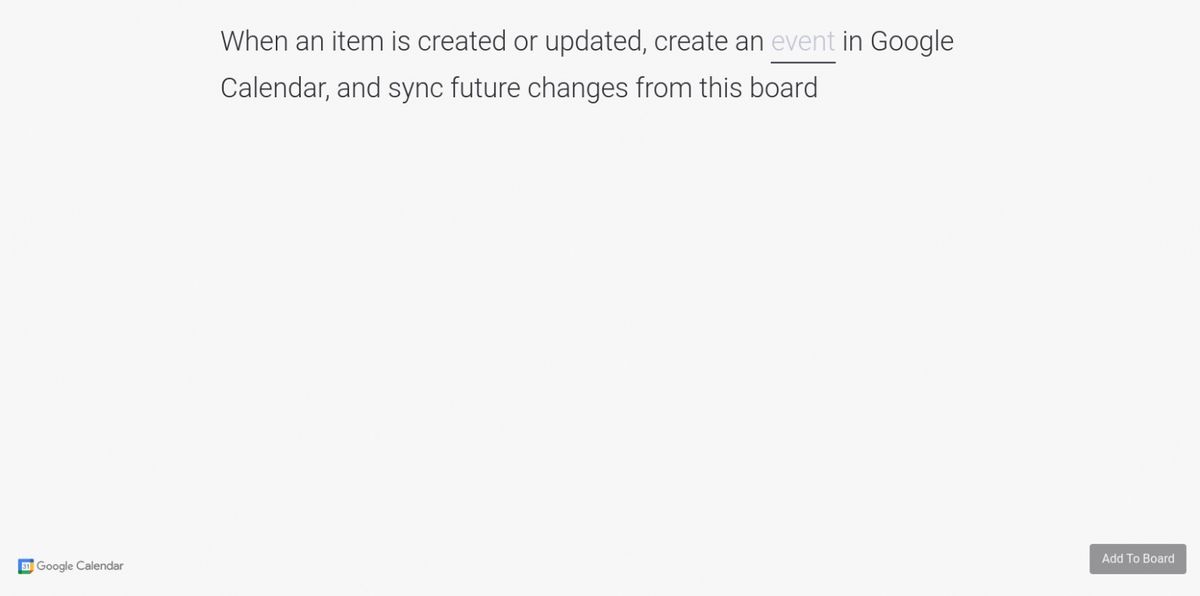Click the word 'item' in the automation sentence
The height and width of the screenshot is (596, 1200).
358,42
